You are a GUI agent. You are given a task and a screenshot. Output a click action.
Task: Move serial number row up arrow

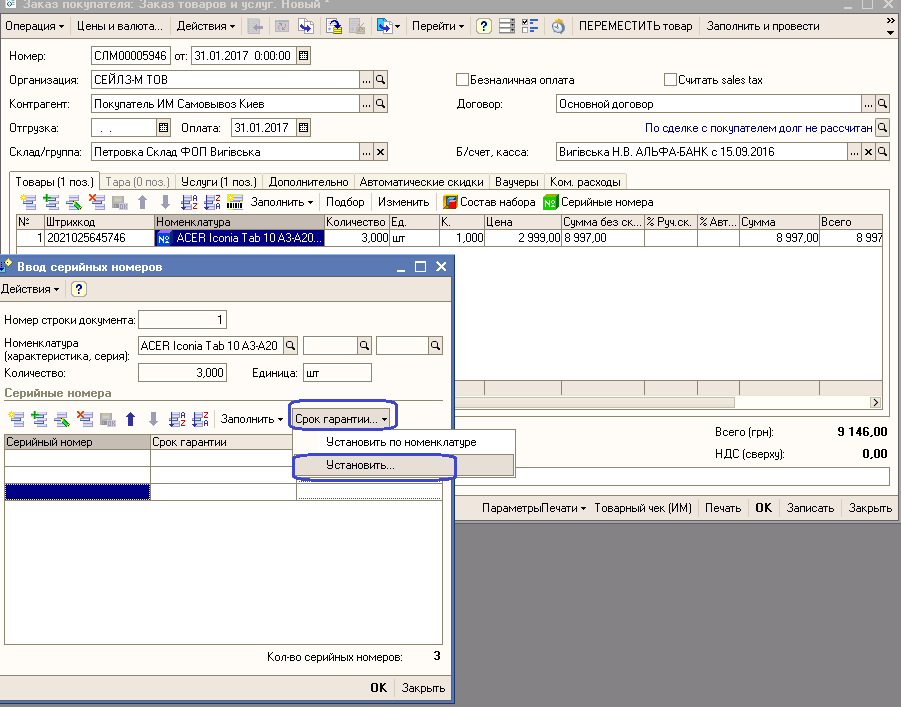coord(130,419)
